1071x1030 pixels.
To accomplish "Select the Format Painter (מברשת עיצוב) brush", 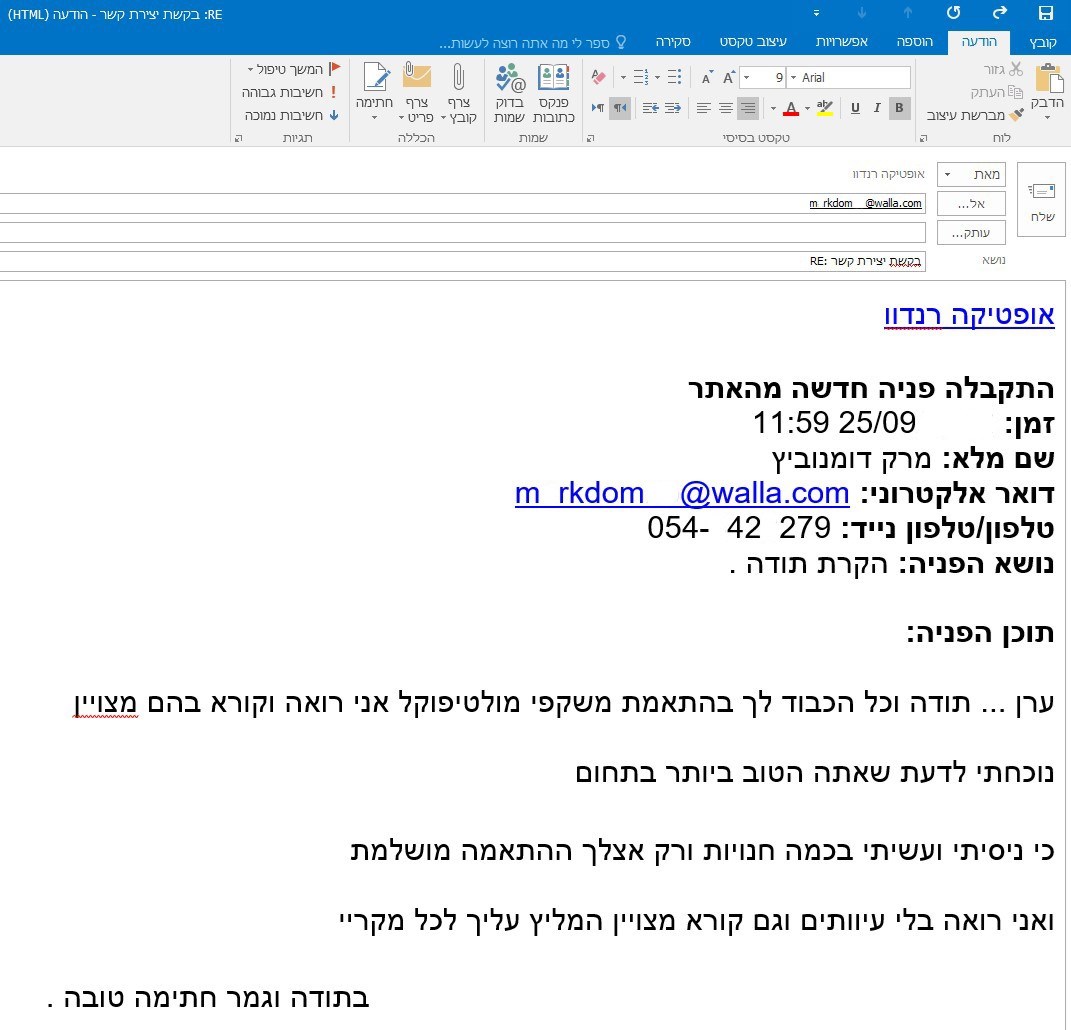I will coord(1017,115).
